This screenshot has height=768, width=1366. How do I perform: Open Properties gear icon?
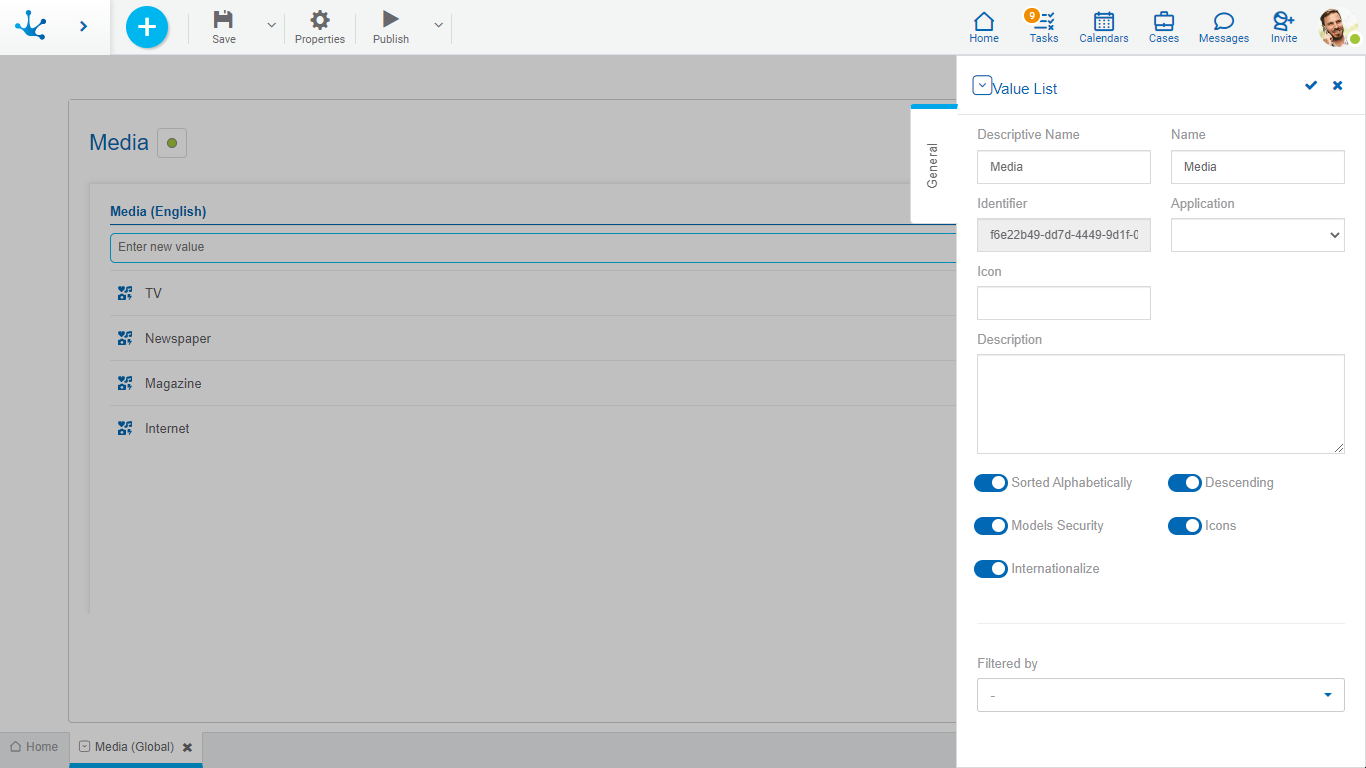tap(320, 20)
